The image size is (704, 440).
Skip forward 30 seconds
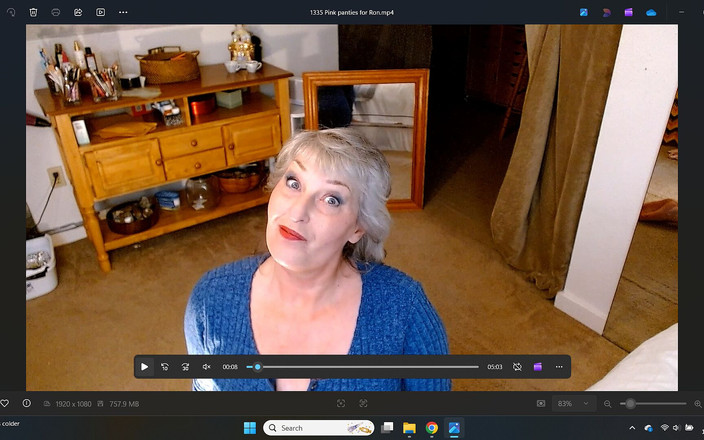[185, 367]
